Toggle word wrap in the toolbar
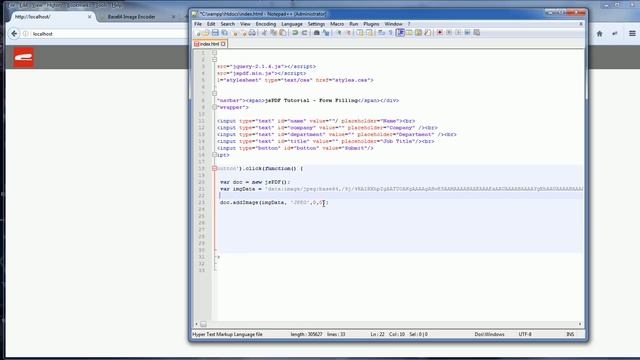The height and width of the screenshot is (360, 640). [381, 33]
